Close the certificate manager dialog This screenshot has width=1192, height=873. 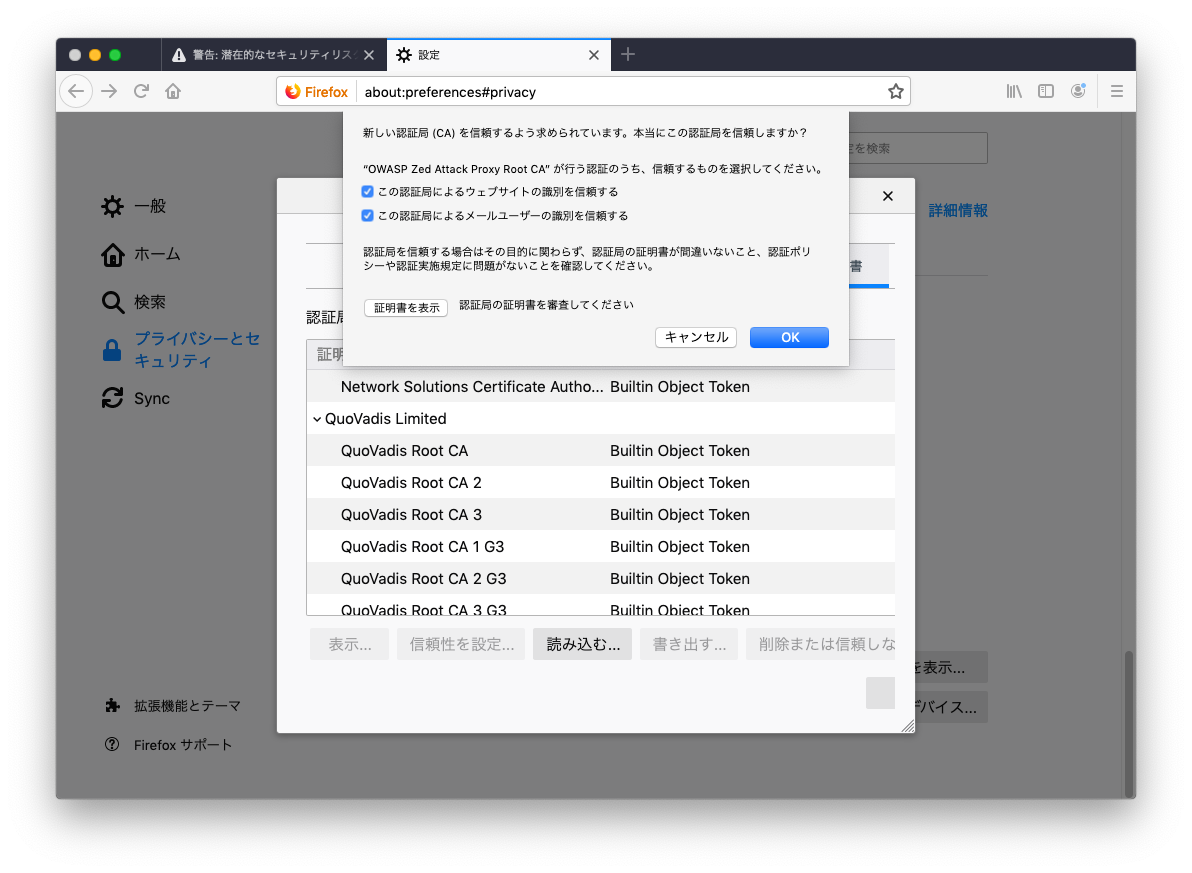[887, 196]
